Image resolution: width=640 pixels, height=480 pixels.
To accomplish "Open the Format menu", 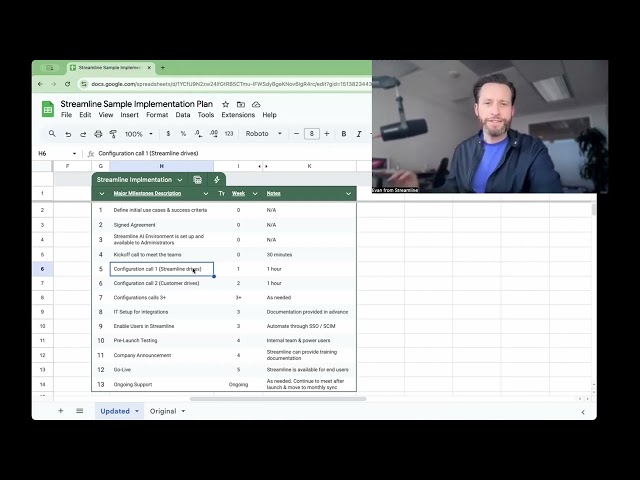I will (157, 115).
